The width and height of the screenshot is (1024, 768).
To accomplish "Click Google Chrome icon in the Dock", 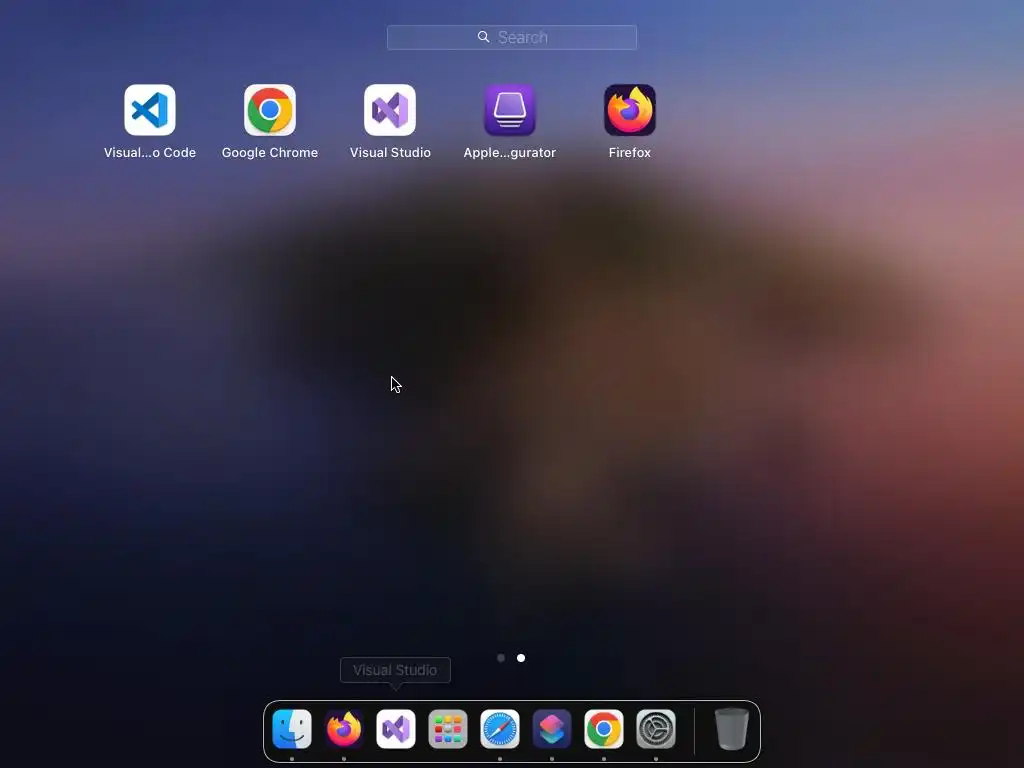I will pyautogui.click(x=604, y=729).
